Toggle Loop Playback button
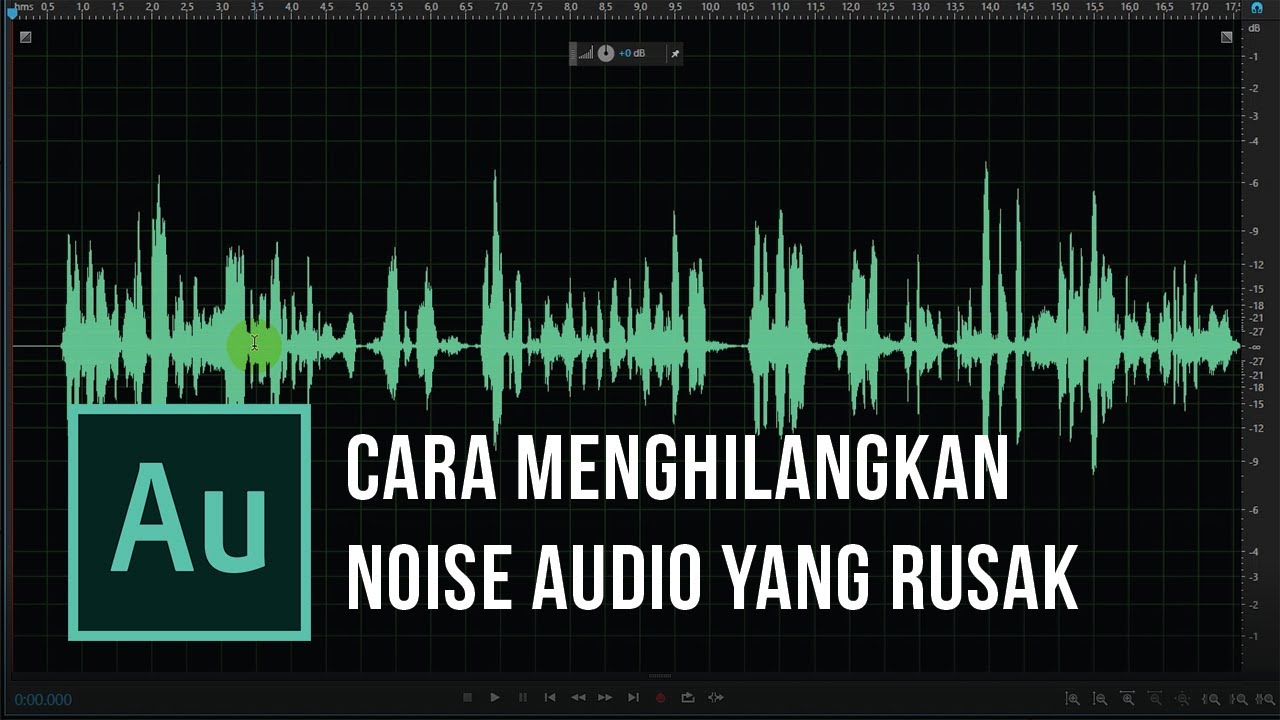 pos(688,697)
